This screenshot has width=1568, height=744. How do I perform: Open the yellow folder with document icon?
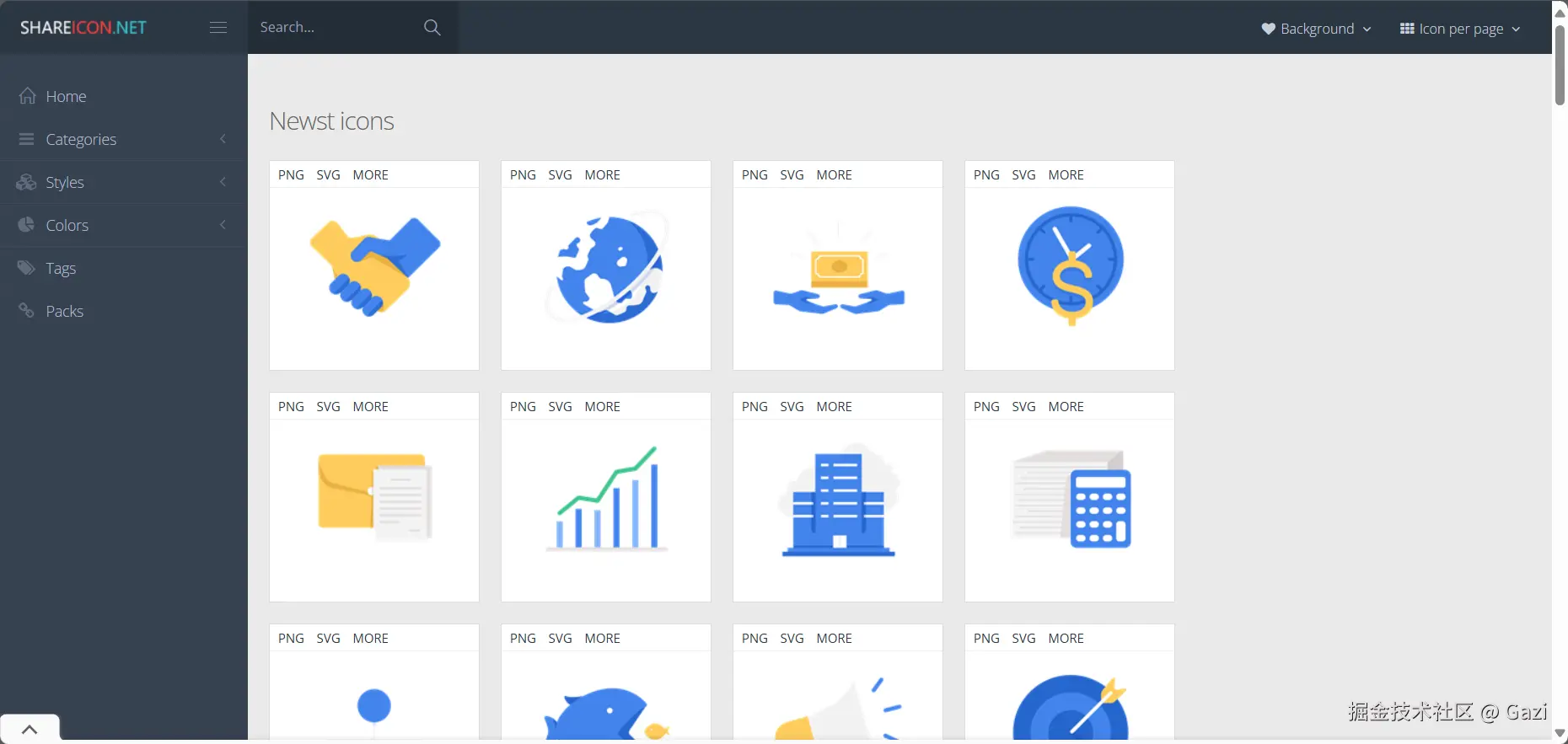tap(374, 497)
